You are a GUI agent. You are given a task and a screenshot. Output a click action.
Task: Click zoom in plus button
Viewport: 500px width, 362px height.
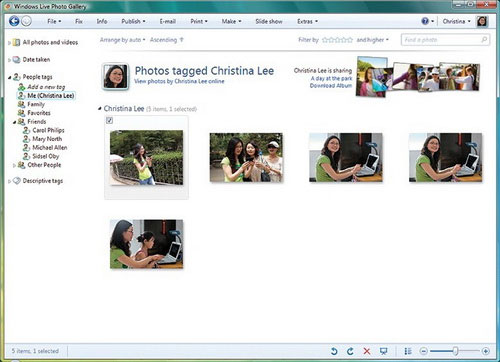pyautogui.click(x=486, y=351)
